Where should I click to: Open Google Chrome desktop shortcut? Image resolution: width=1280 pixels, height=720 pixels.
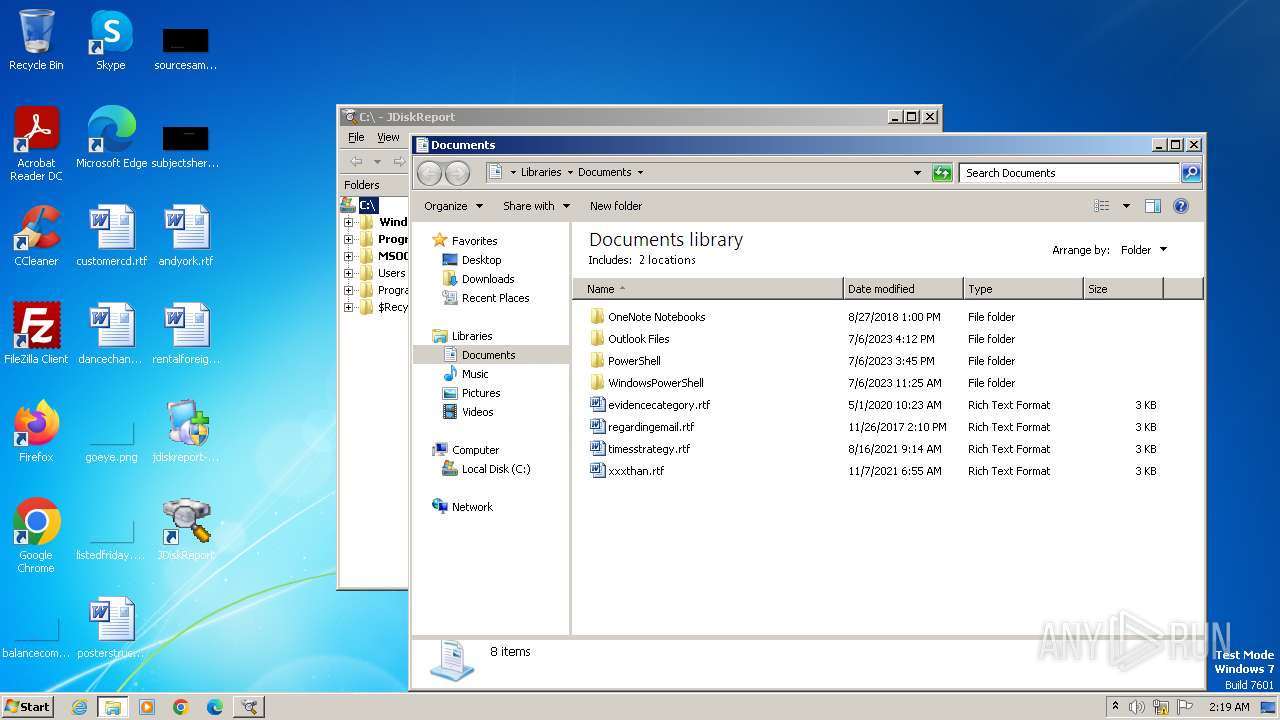point(36,536)
